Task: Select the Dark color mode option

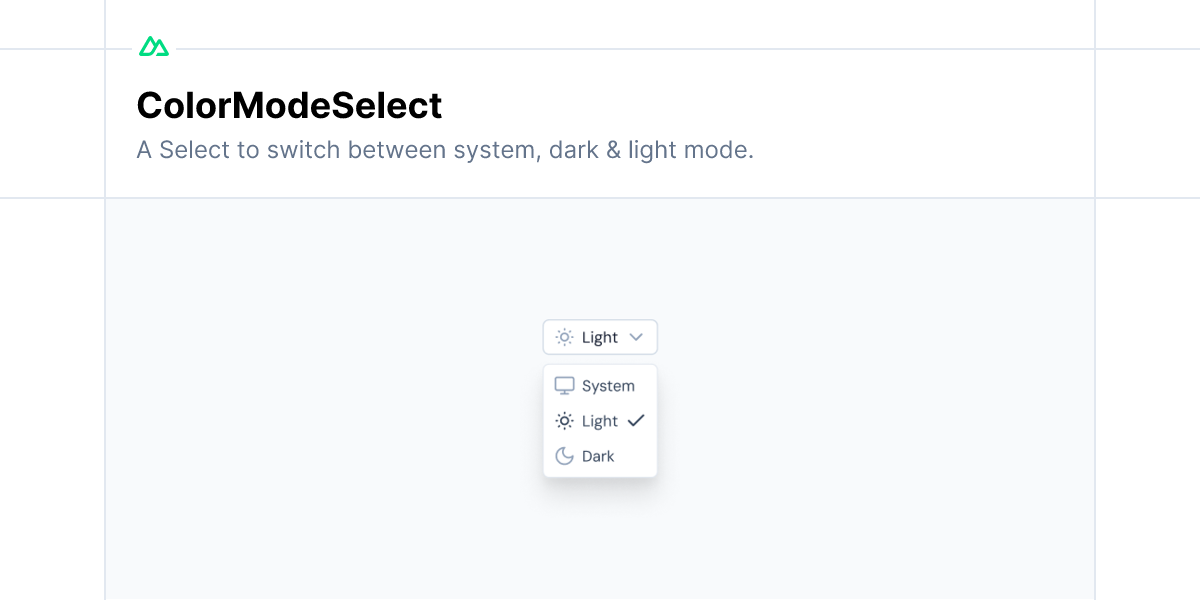Action: pos(597,456)
